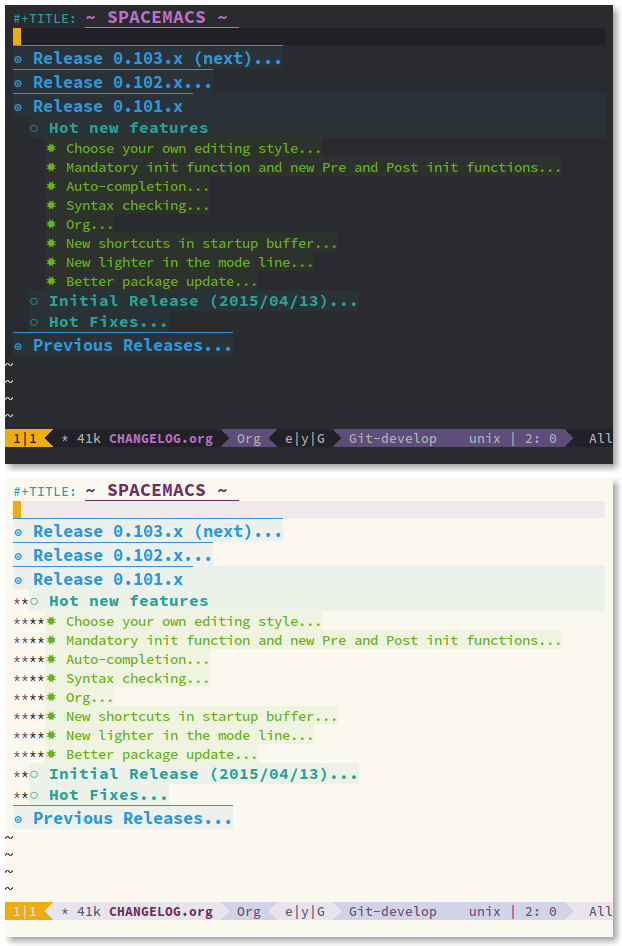Viewport: 622px width, 946px height.
Task: Click star bullet of dark New lighter in mode line
Action: [51, 262]
